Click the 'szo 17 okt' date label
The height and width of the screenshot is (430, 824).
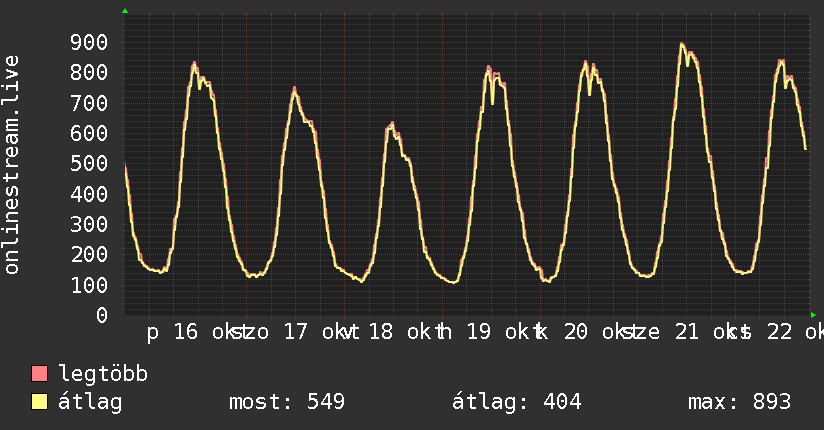295,332
